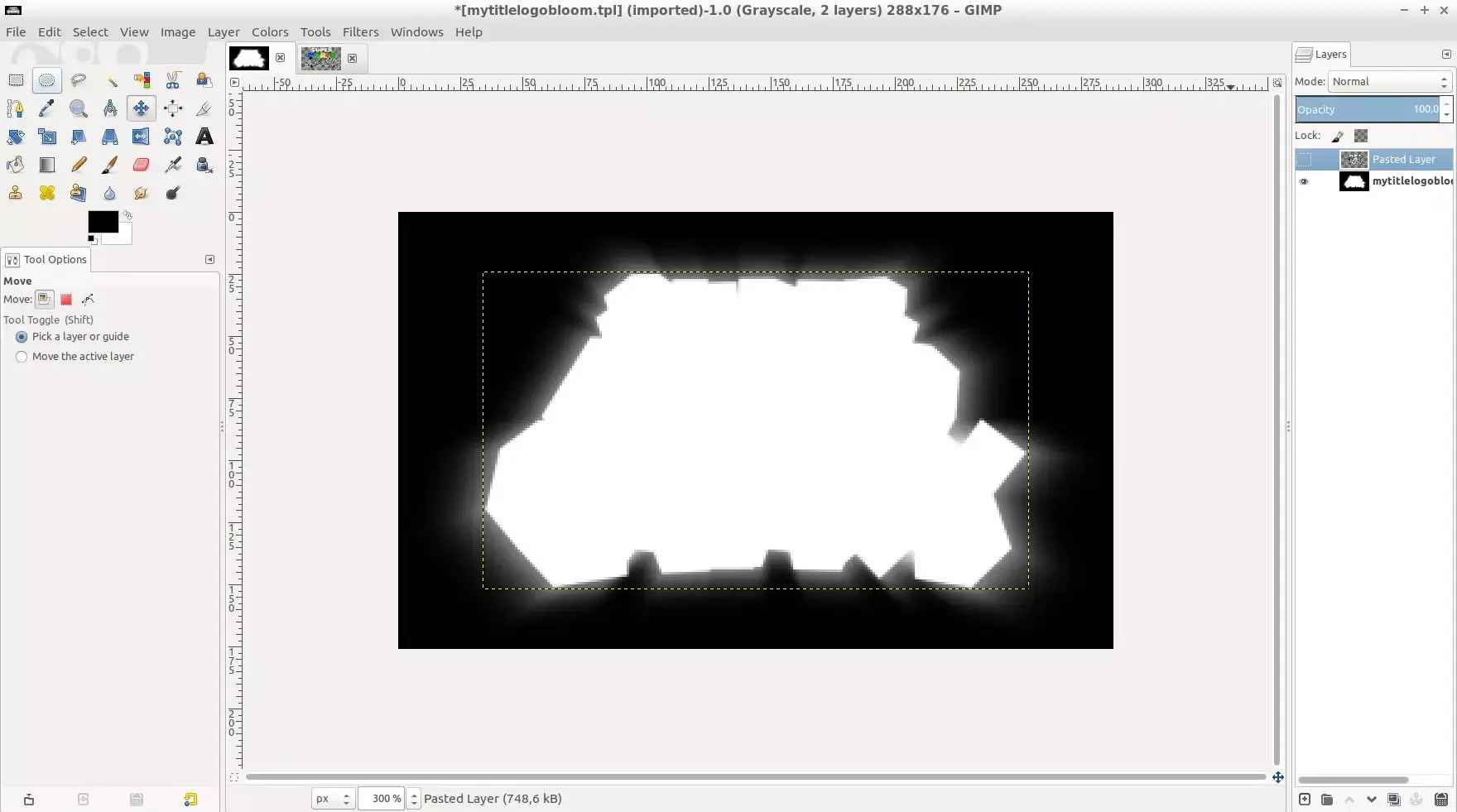Select the Measure compass tool

110,108
